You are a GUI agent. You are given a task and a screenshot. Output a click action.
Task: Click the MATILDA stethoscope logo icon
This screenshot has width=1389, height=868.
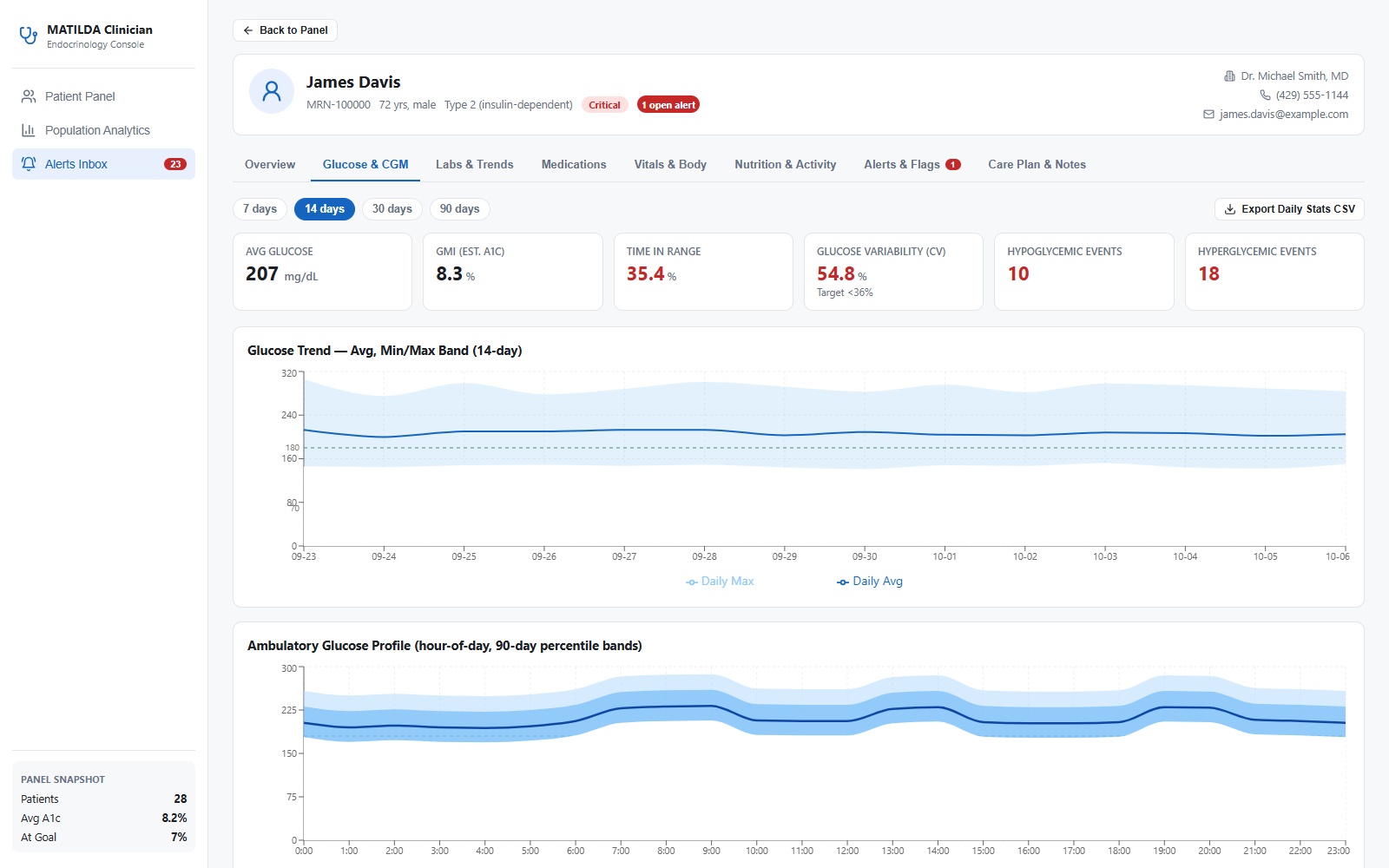(x=29, y=36)
